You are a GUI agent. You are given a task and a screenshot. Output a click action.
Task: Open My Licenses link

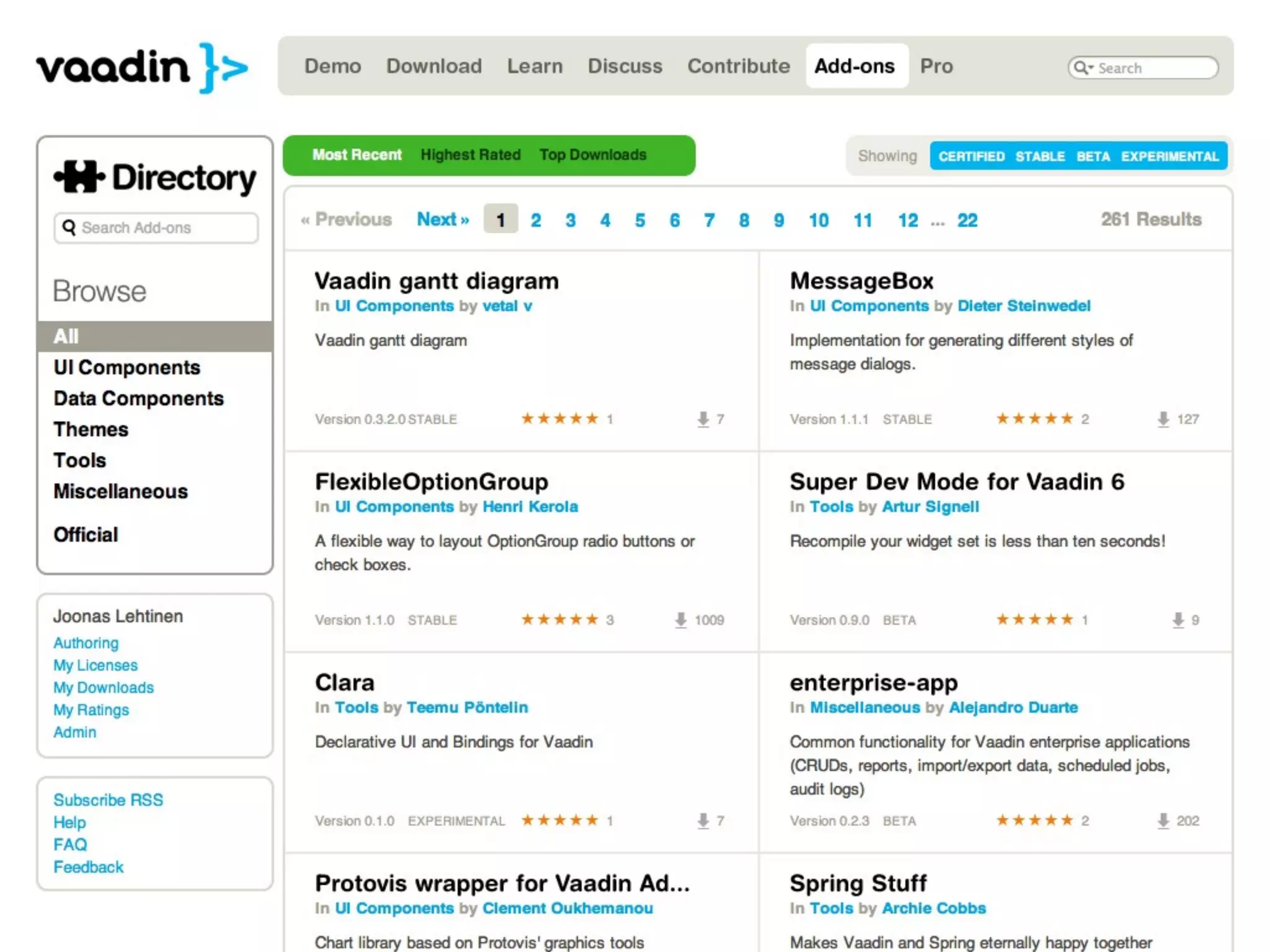coord(95,665)
